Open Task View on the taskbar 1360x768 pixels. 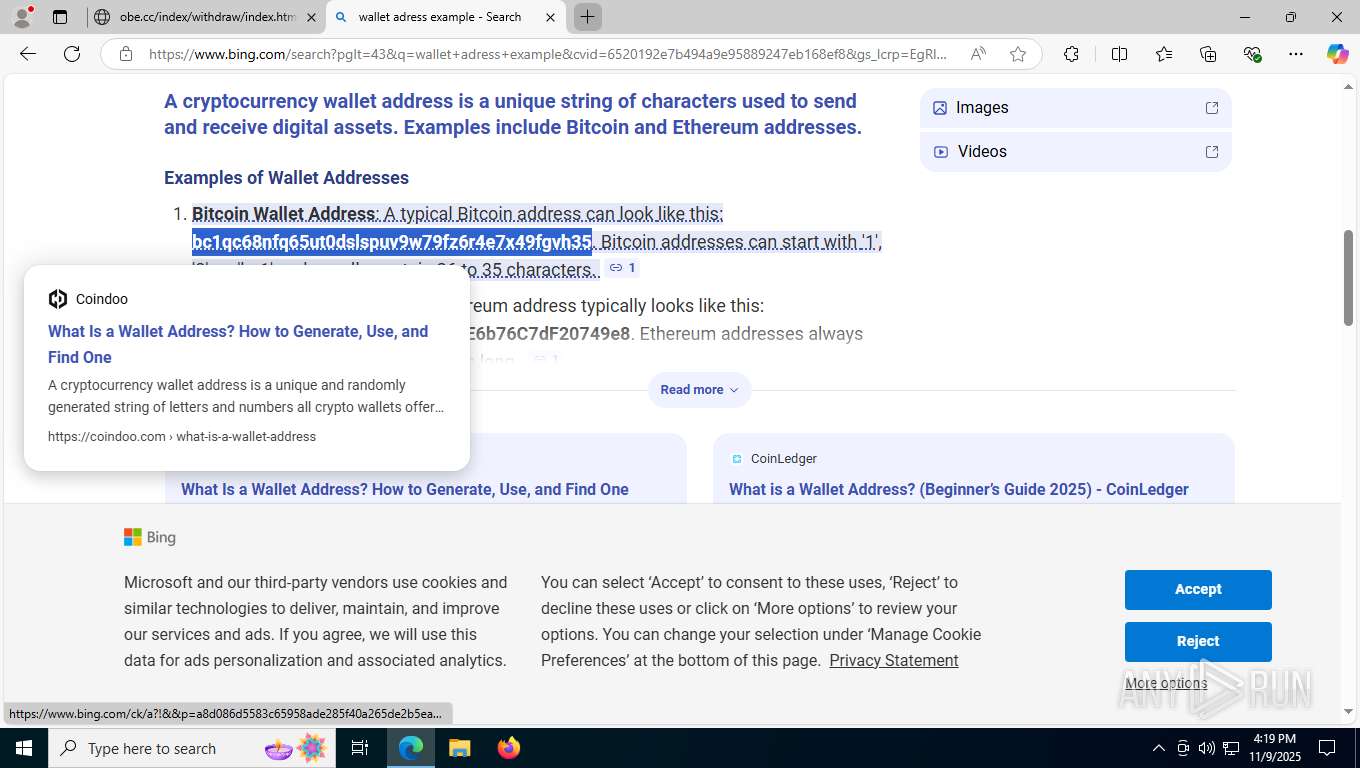(360, 748)
